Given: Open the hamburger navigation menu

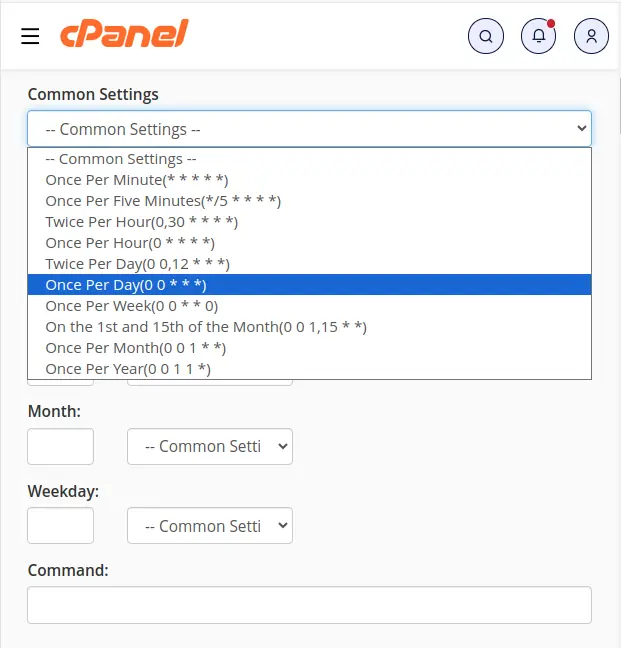Looking at the screenshot, I should (x=30, y=36).
